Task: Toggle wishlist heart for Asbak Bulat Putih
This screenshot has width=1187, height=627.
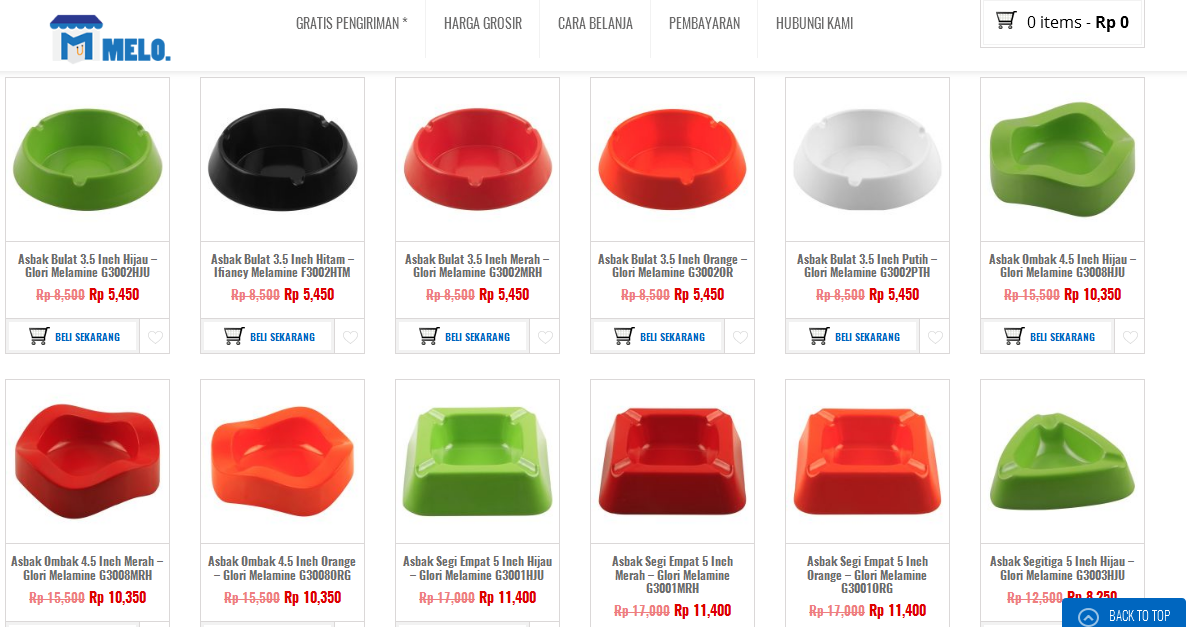Action: [935, 337]
